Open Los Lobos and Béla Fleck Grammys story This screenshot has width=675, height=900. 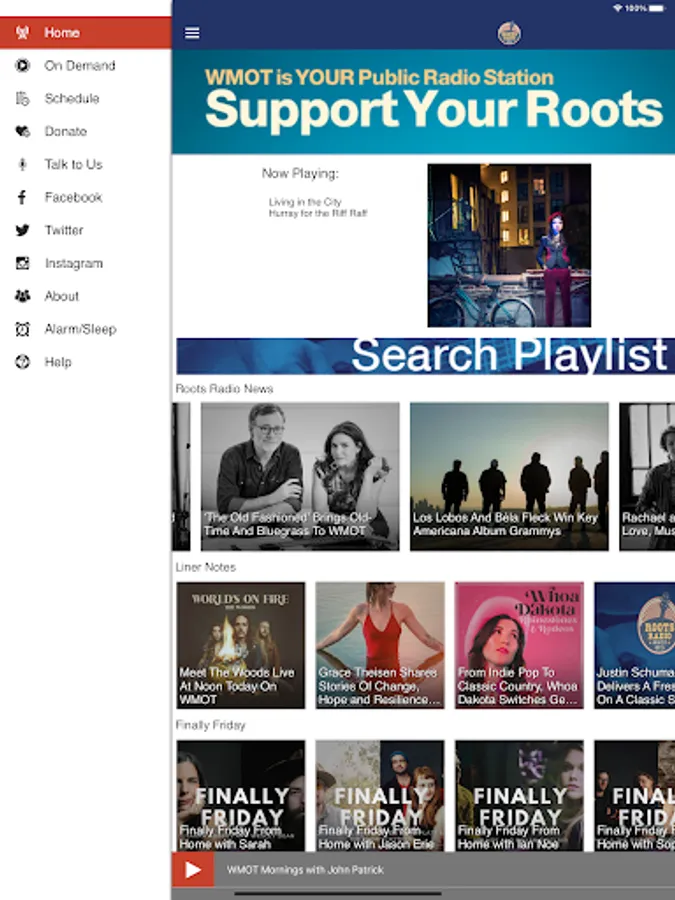pyautogui.click(x=509, y=476)
